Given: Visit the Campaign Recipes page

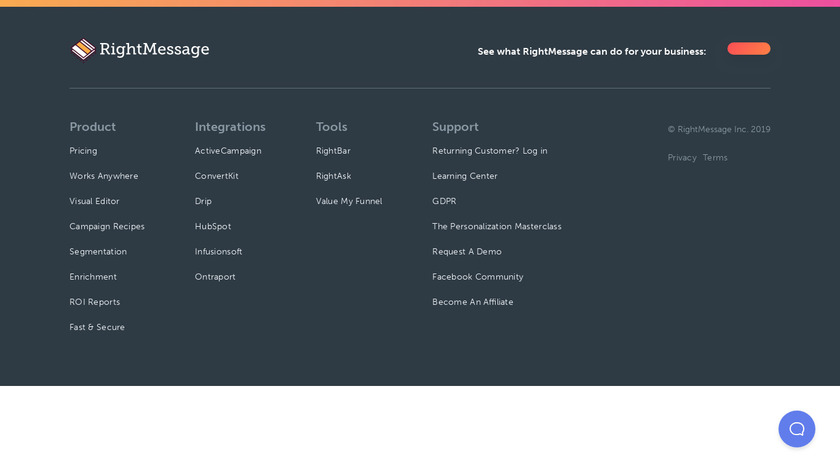Looking at the screenshot, I should click(107, 227).
